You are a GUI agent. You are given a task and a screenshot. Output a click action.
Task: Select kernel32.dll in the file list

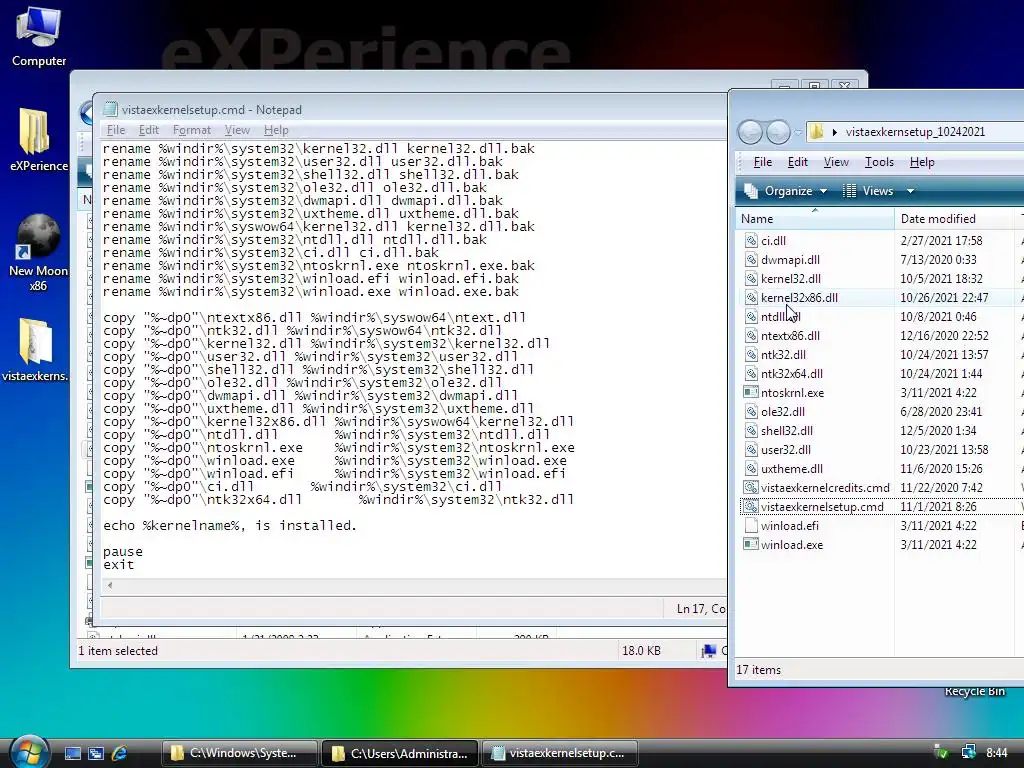(791, 278)
